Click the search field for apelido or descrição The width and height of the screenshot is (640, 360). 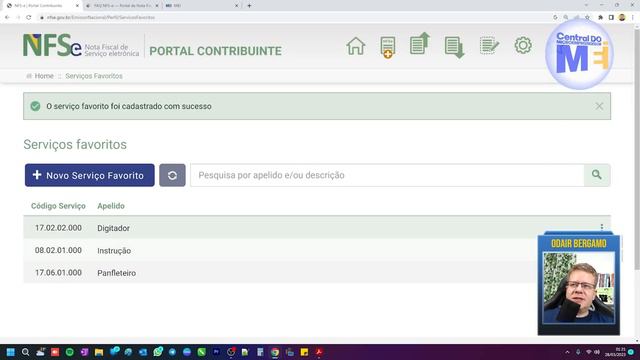click(x=387, y=175)
